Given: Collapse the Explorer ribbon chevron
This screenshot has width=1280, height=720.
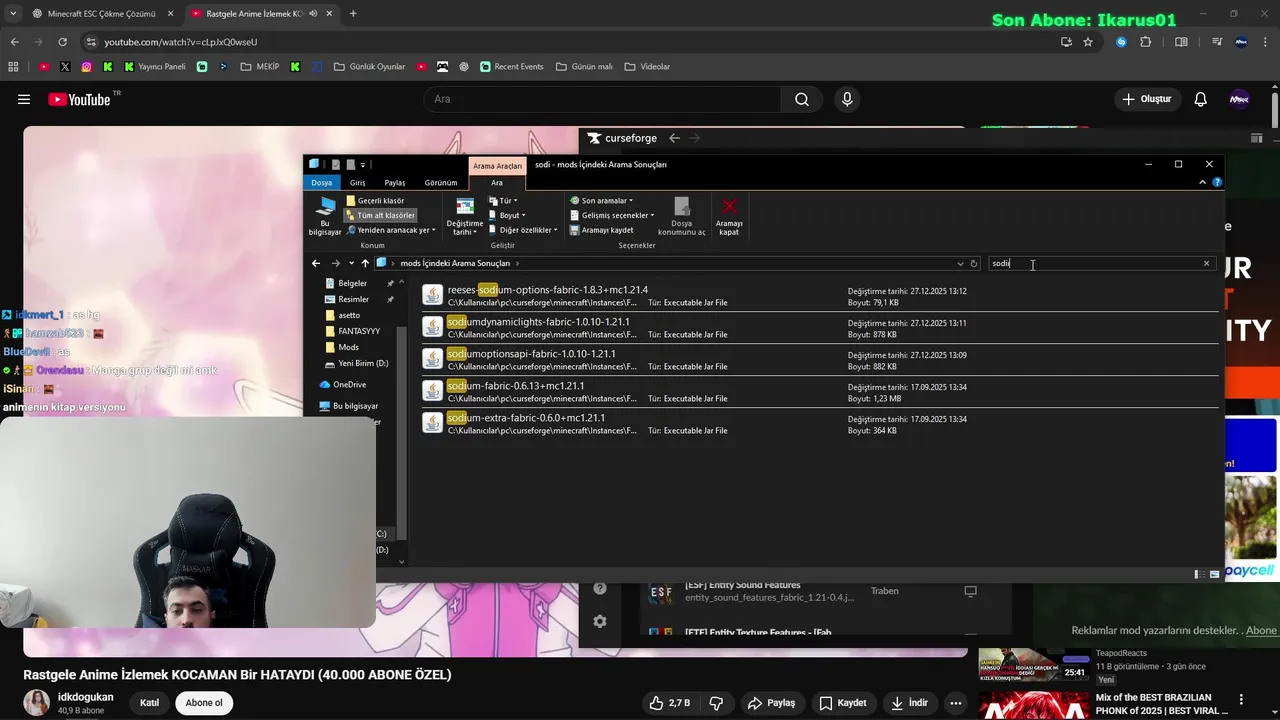Looking at the screenshot, I should (1202, 183).
